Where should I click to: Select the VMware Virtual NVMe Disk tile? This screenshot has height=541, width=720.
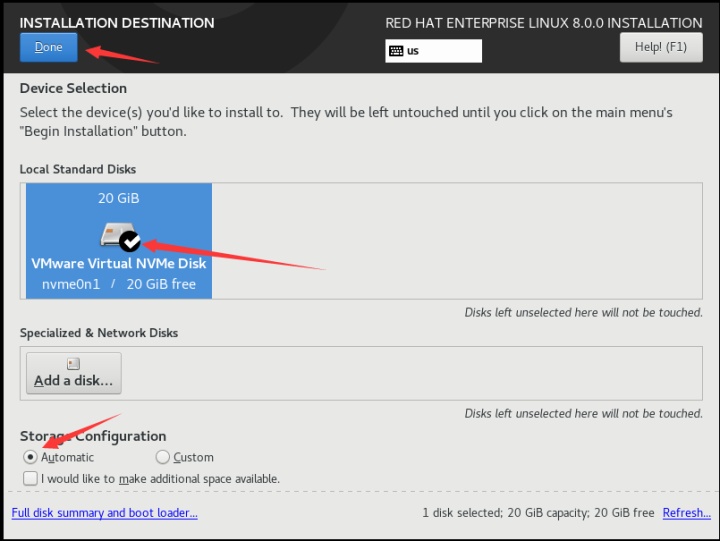(119, 241)
